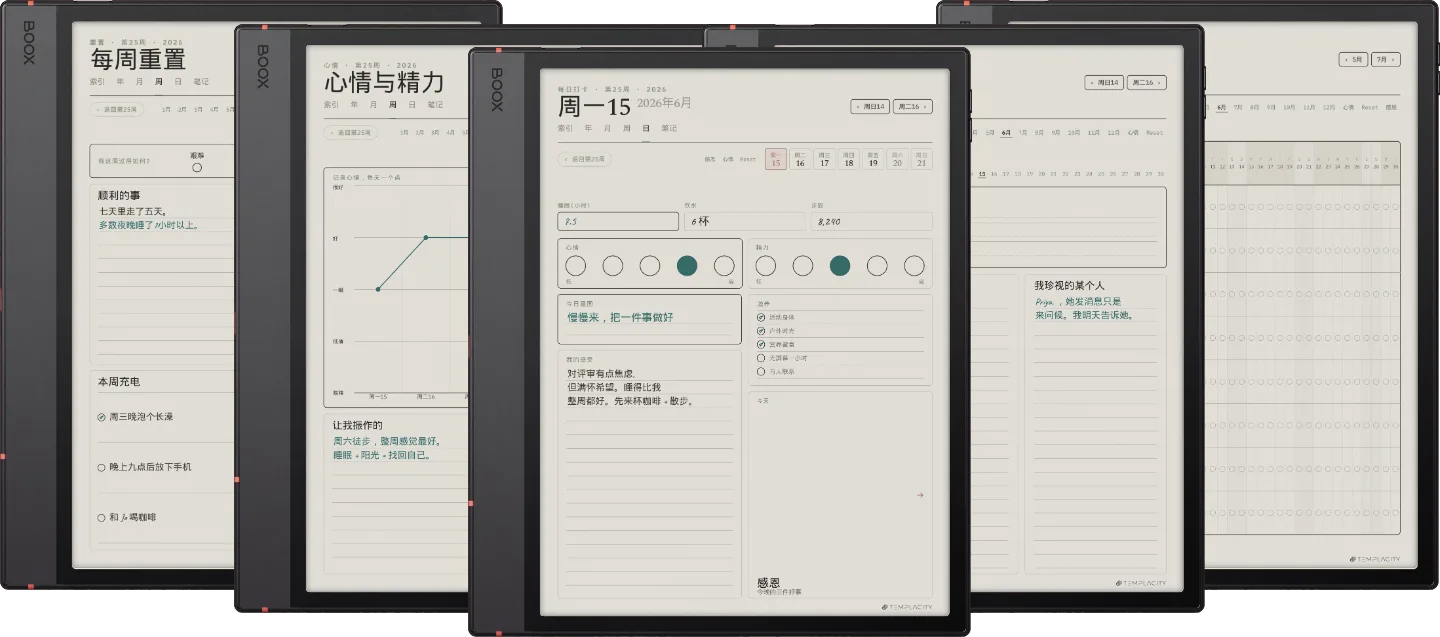Return to week 25 via 返回第25周
The width and height of the screenshot is (1440, 637).
click(x=584, y=159)
